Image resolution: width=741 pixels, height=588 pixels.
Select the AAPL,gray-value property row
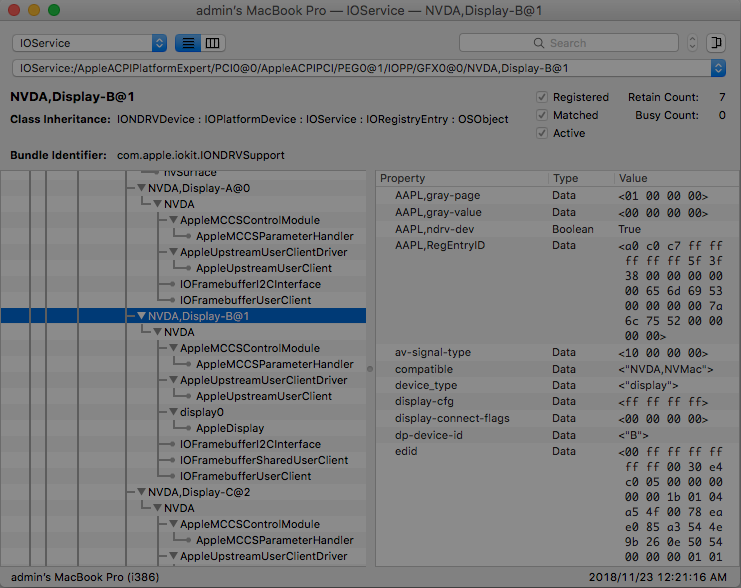coord(558,212)
